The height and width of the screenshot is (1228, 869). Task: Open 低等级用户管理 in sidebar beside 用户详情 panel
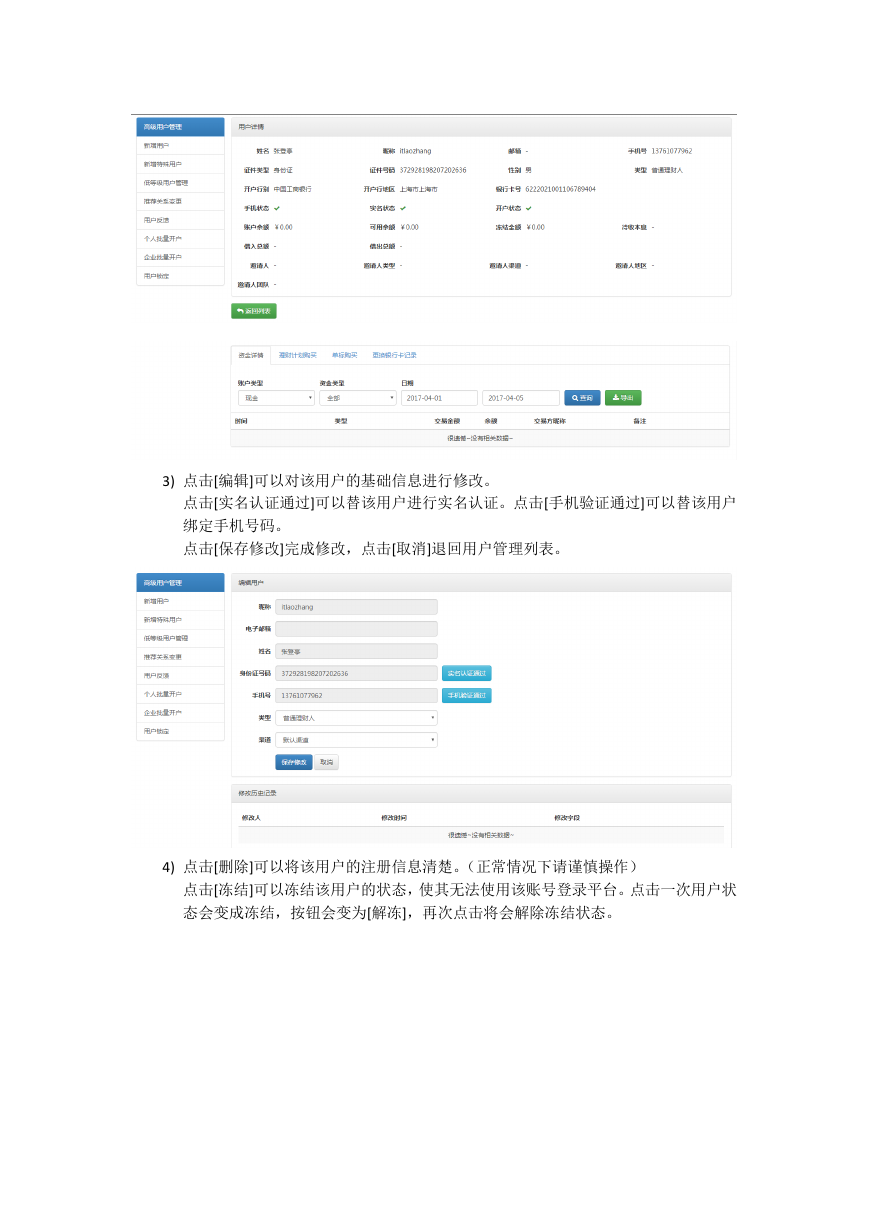(x=180, y=183)
